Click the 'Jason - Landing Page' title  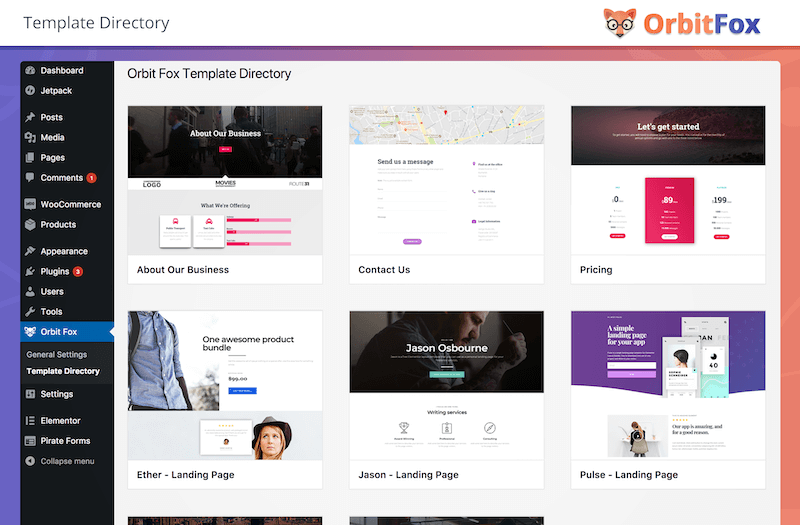tap(408, 474)
